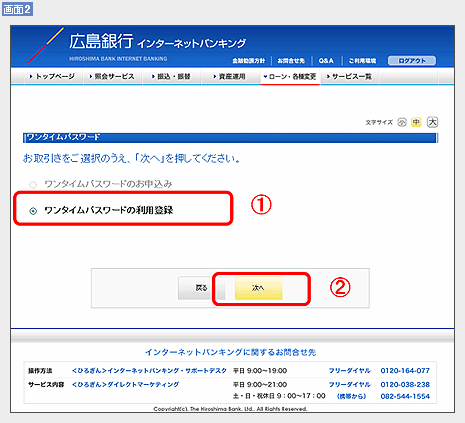Click 土・日・祝休日 9:00~17:00 text
The image size is (465, 423).
tap(279, 396)
